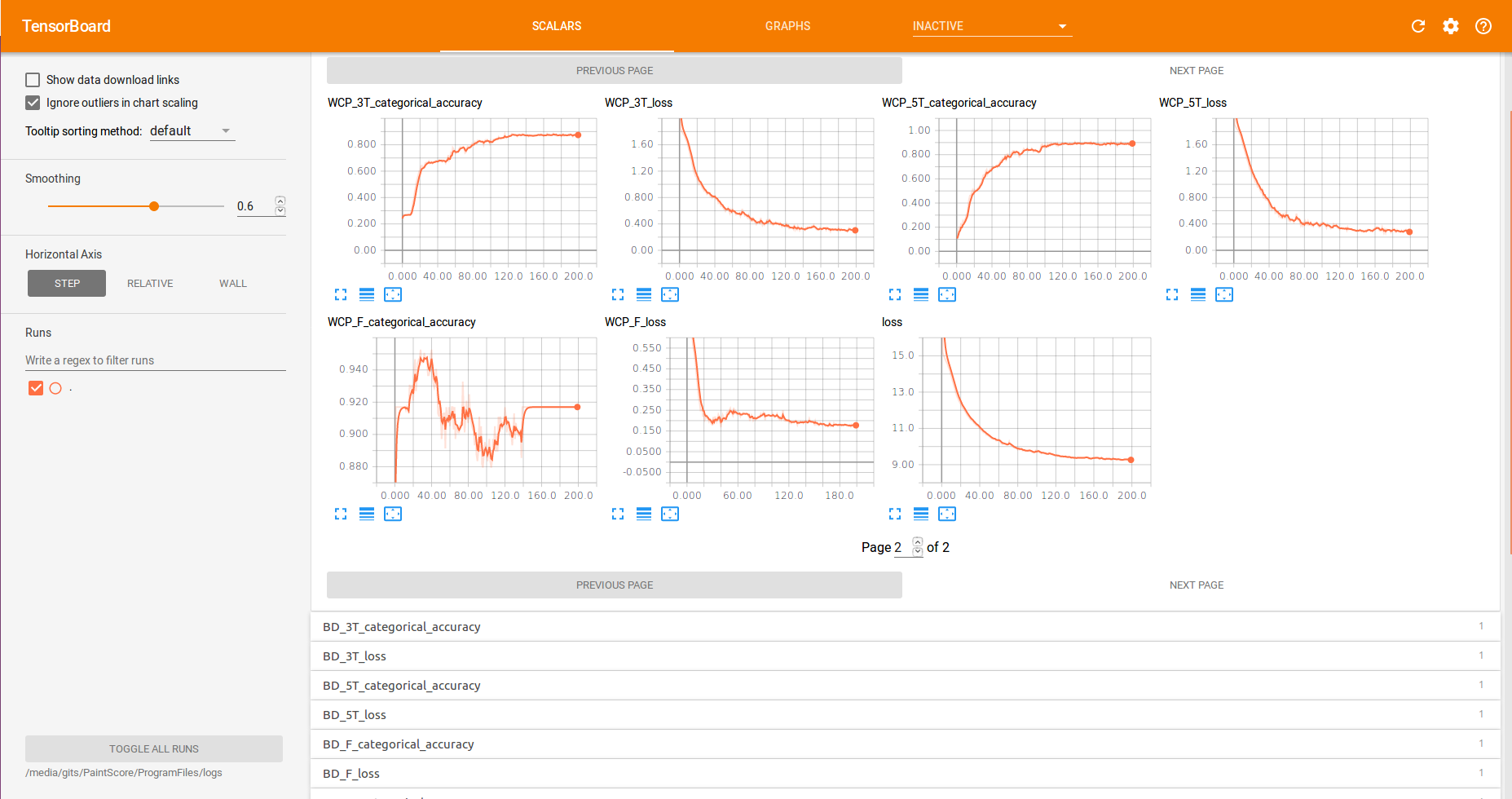The height and width of the screenshot is (799, 1512).
Task: Expand BD_F_categorical_accuracy section
Action: click(905, 744)
